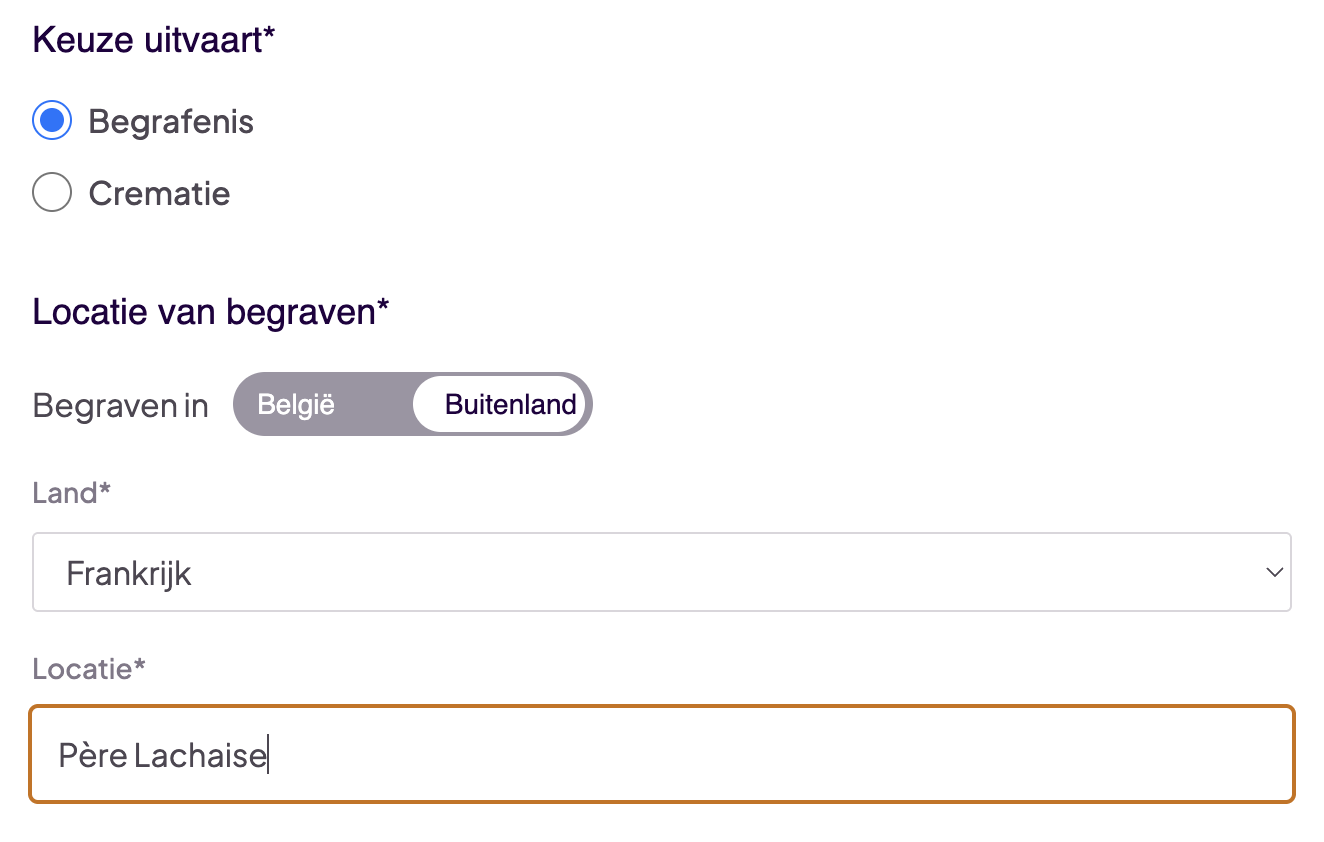Screen dimensions: 1324x842
Task: Click the Crematie option label
Action: (x=159, y=192)
